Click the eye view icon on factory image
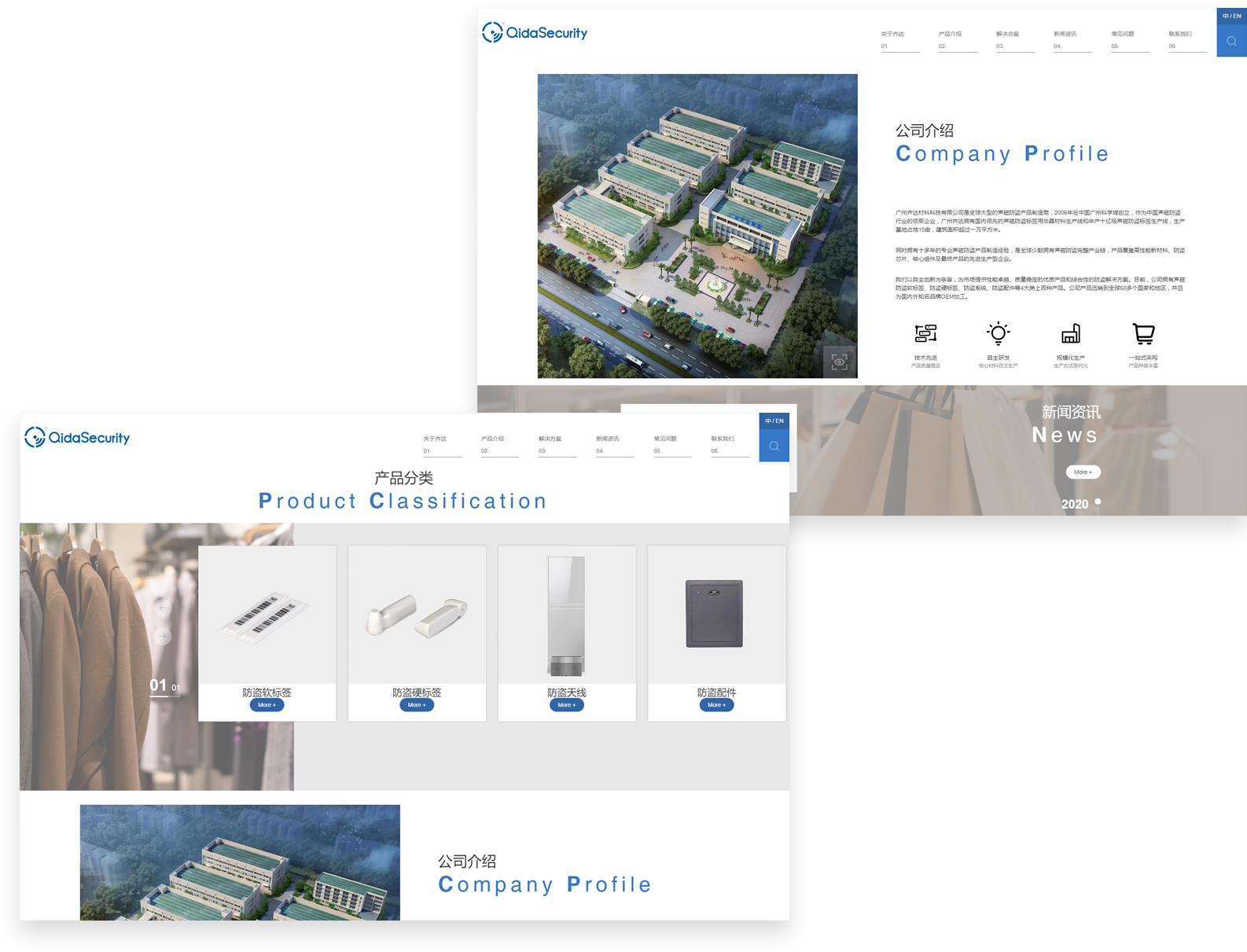Image resolution: width=1247 pixels, height=952 pixels. [x=840, y=362]
